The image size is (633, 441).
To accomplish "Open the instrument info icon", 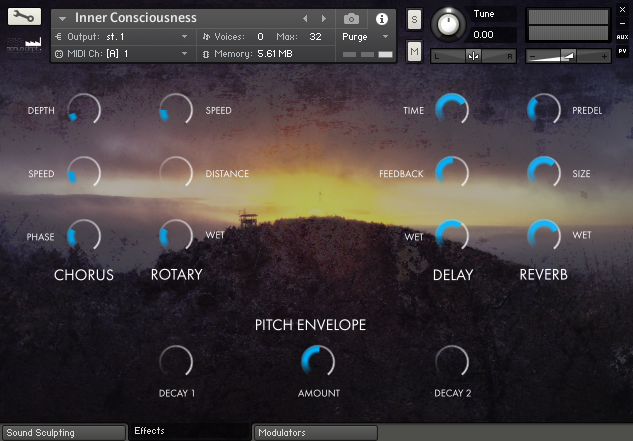I will (381, 19).
